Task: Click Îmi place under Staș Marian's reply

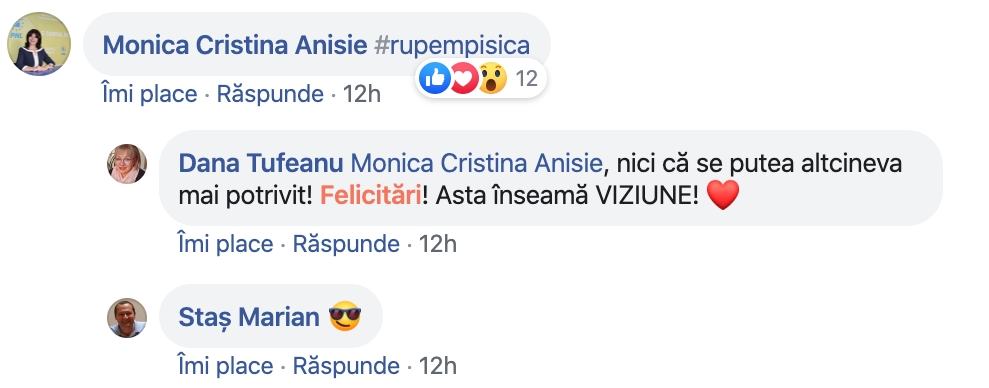Action: [x=226, y=365]
